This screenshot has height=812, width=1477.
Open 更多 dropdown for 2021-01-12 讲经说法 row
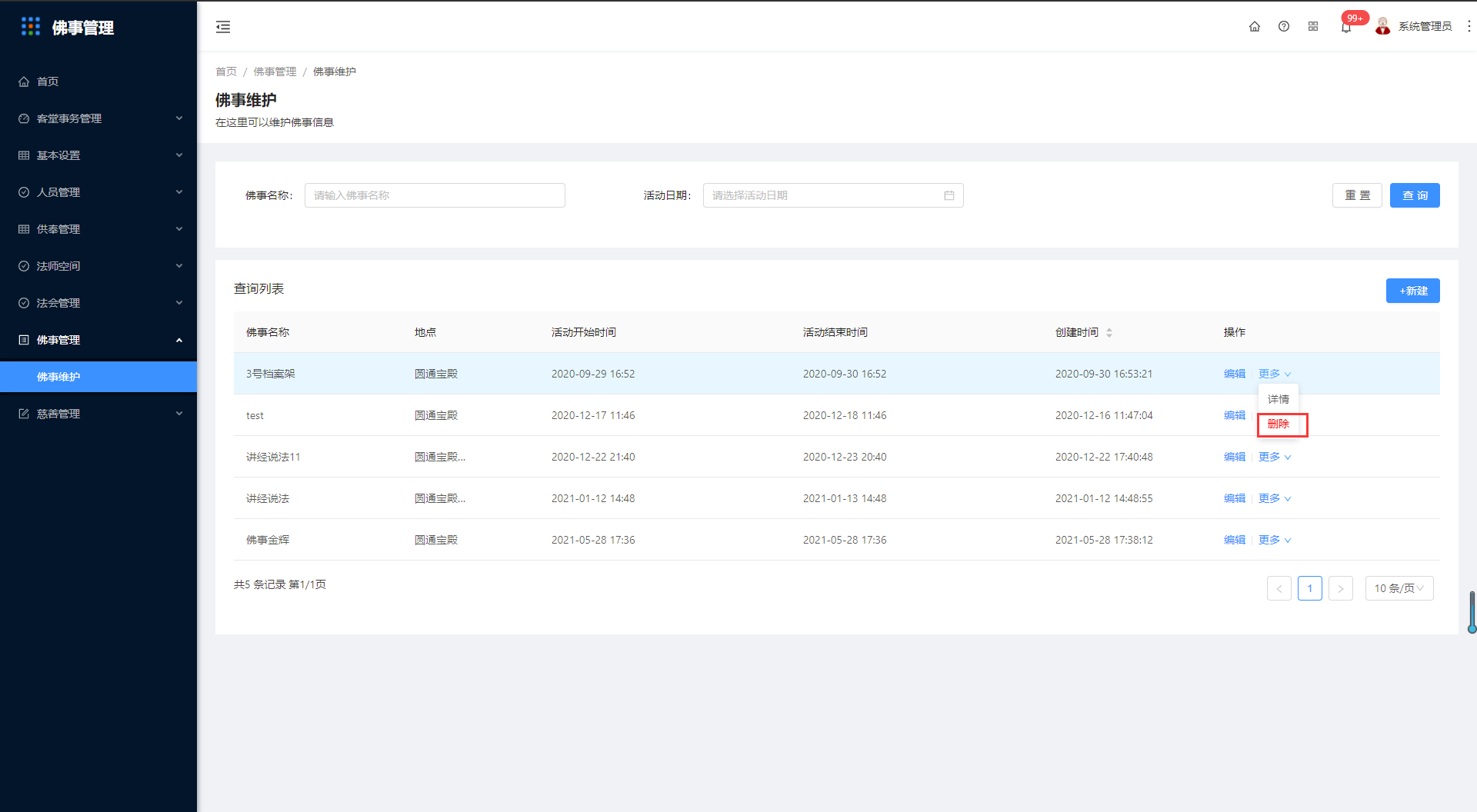pyautogui.click(x=1275, y=498)
